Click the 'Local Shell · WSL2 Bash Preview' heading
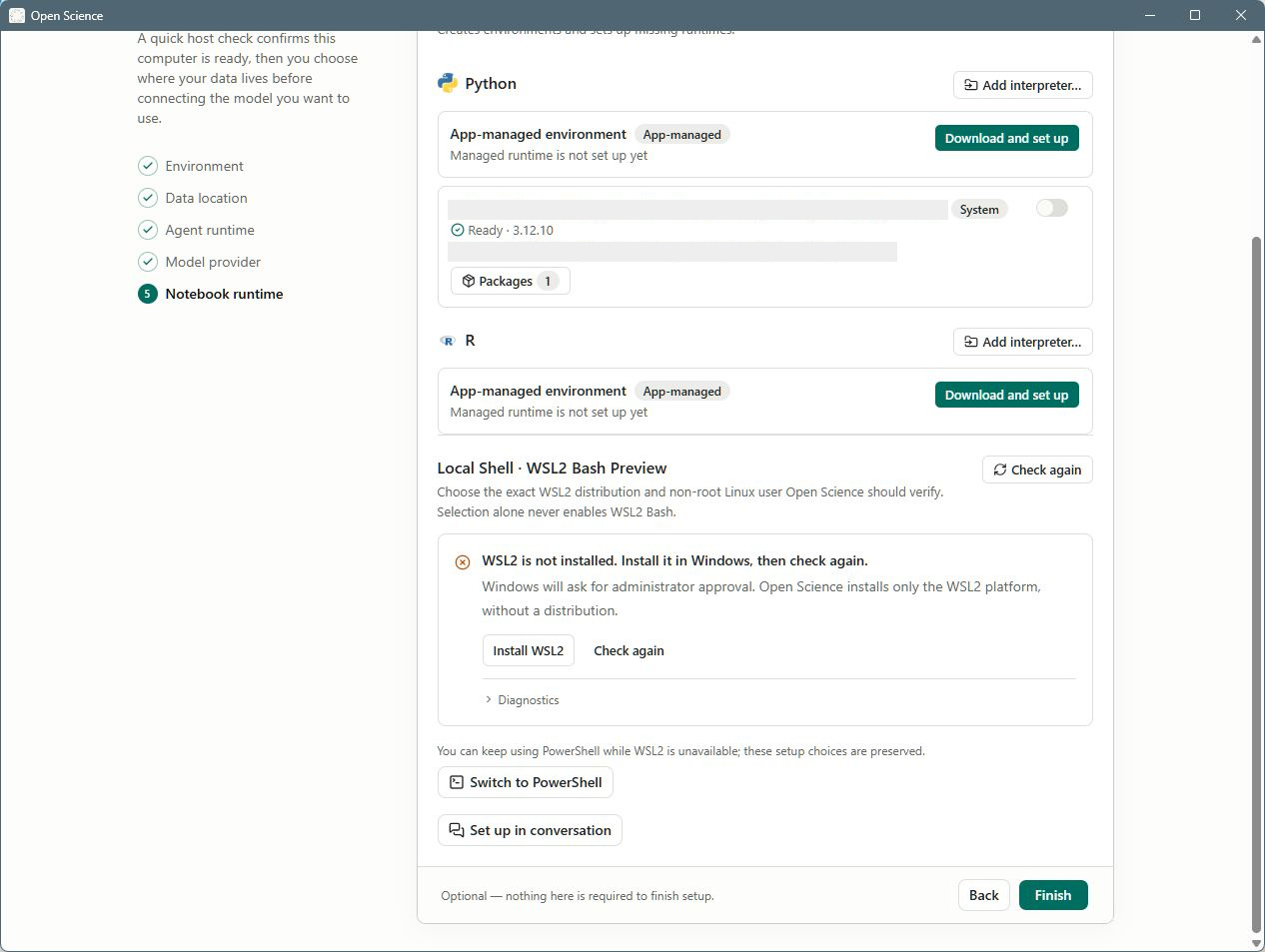The image size is (1265, 952). [552, 468]
